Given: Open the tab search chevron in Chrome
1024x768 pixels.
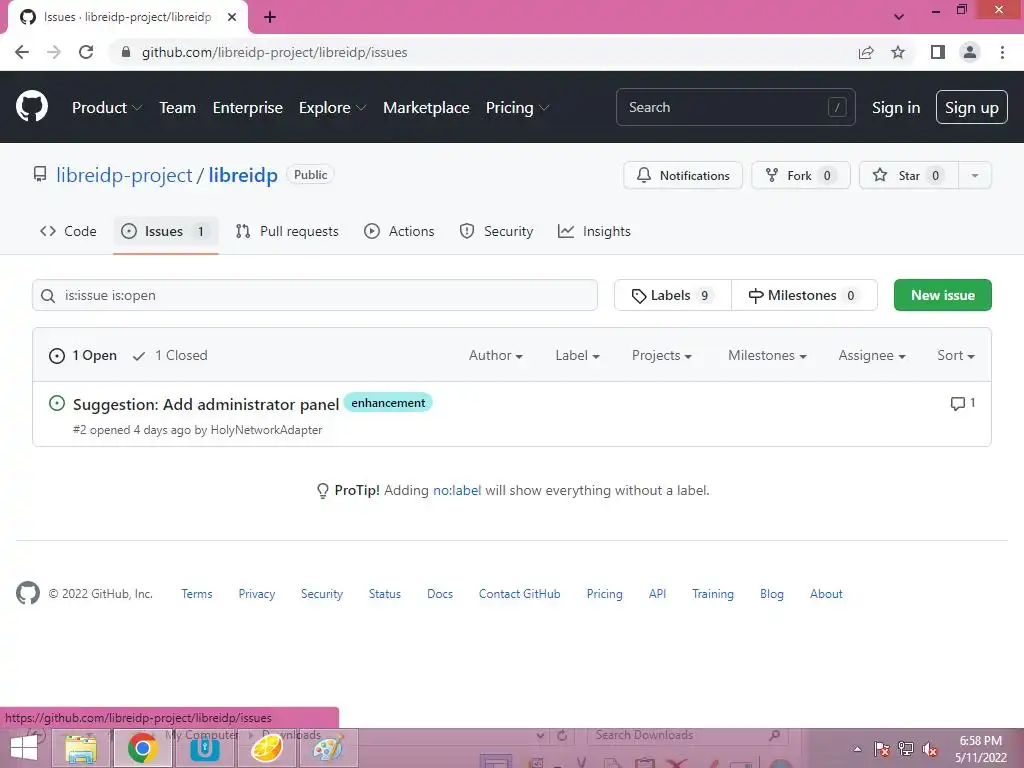Looking at the screenshot, I should (899, 17).
